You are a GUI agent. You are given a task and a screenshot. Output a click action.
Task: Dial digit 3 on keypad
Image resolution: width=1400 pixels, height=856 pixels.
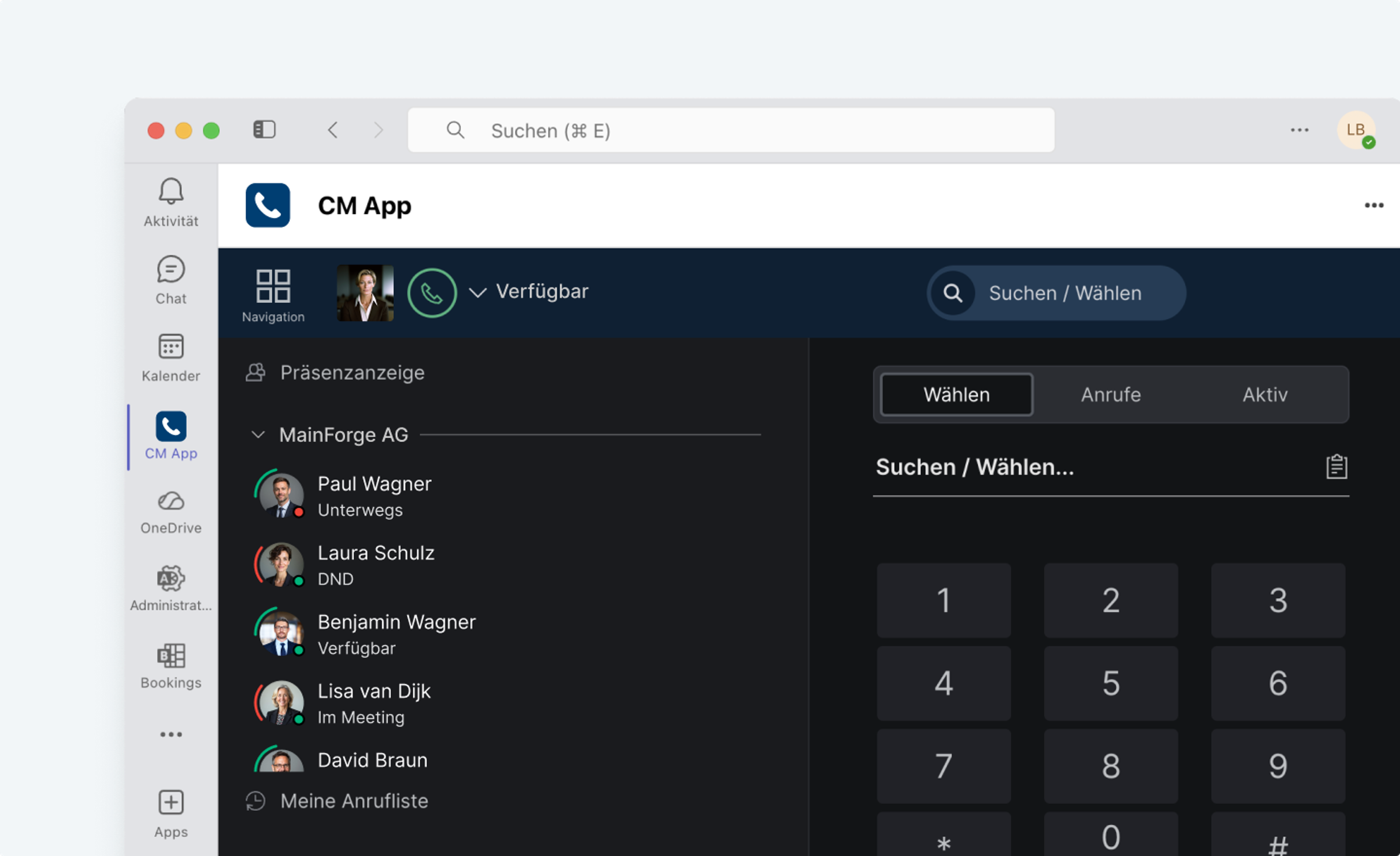coord(1278,600)
